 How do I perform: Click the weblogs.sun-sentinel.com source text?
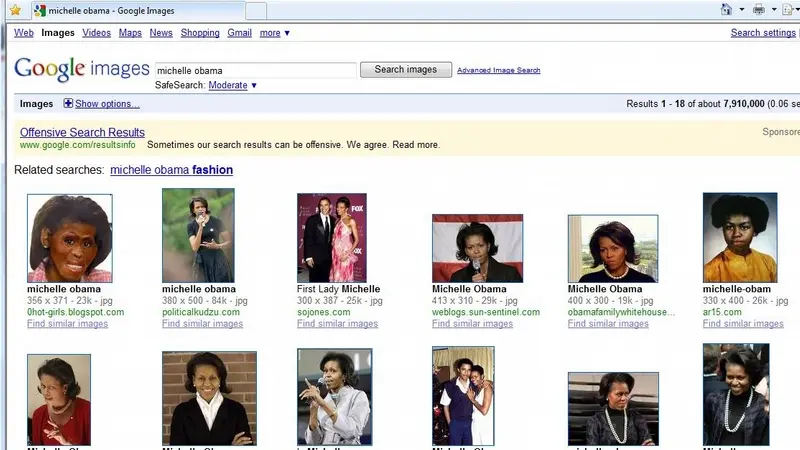(486, 312)
